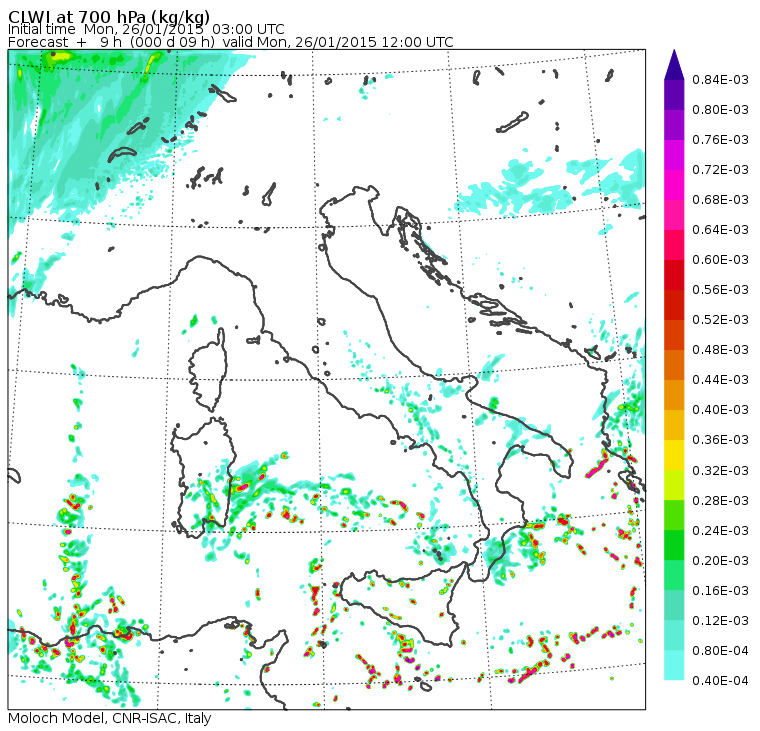Pick the lightest cyan swatch above 0.40E-04
The image size is (760, 731).
674,666
